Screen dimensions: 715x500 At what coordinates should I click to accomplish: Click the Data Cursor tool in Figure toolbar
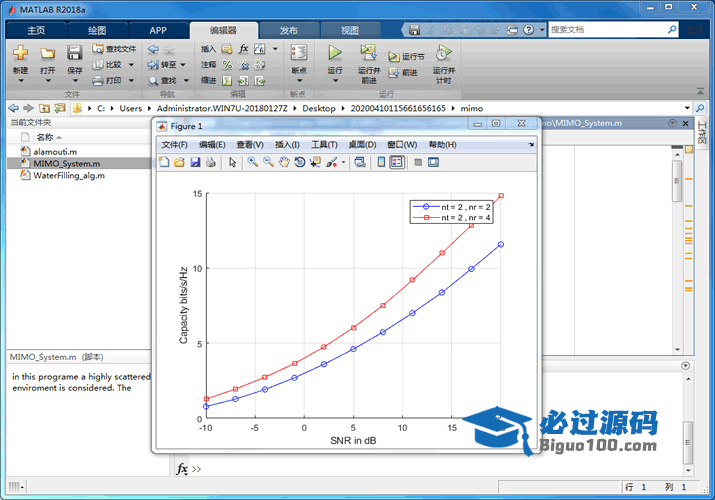click(x=316, y=162)
